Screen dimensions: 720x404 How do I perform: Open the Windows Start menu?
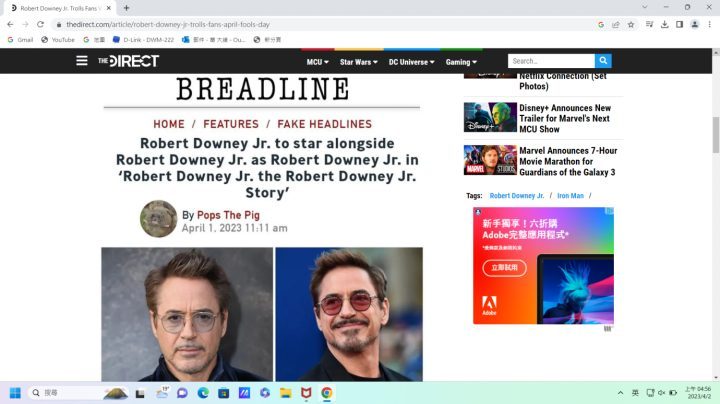point(16,393)
